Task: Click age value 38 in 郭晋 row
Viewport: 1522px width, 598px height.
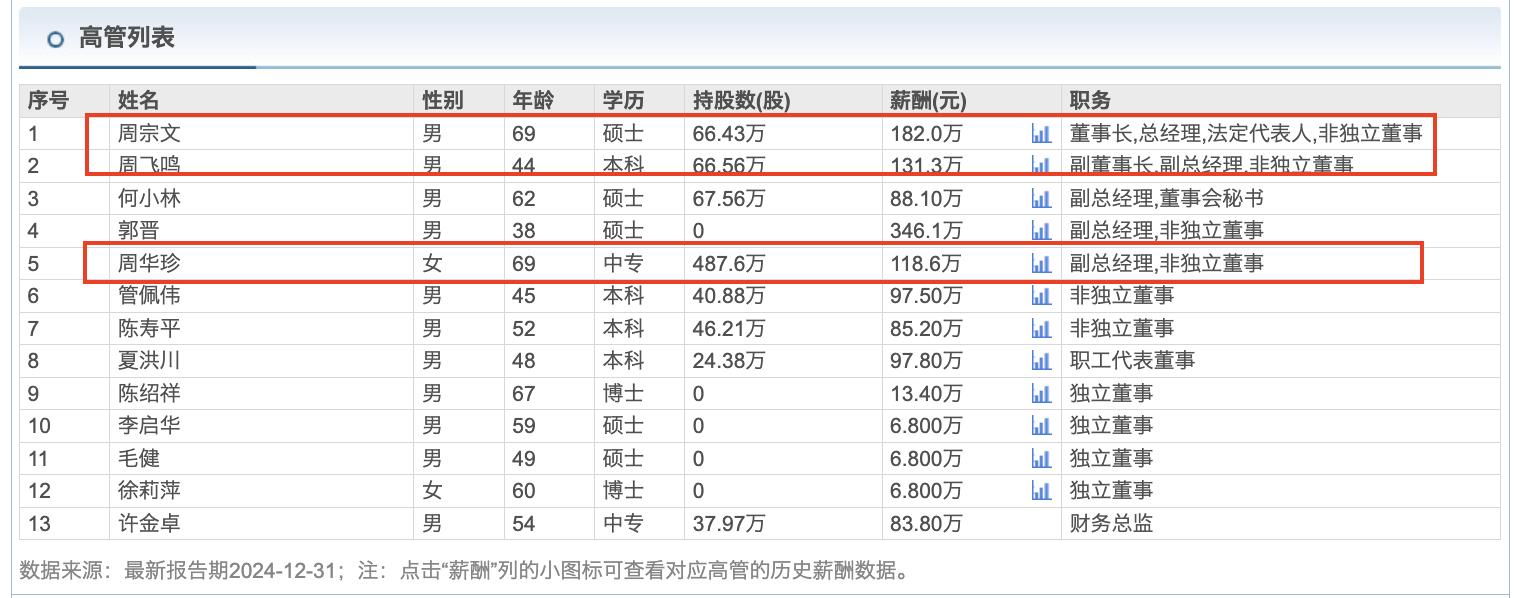Action: pyautogui.click(x=524, y=231)
